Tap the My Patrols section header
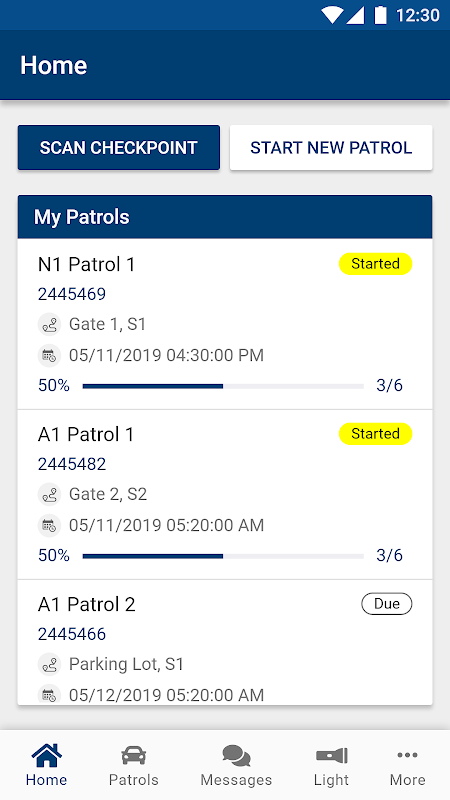This screenshot has width=450, height=800. (x=225, y=217)
